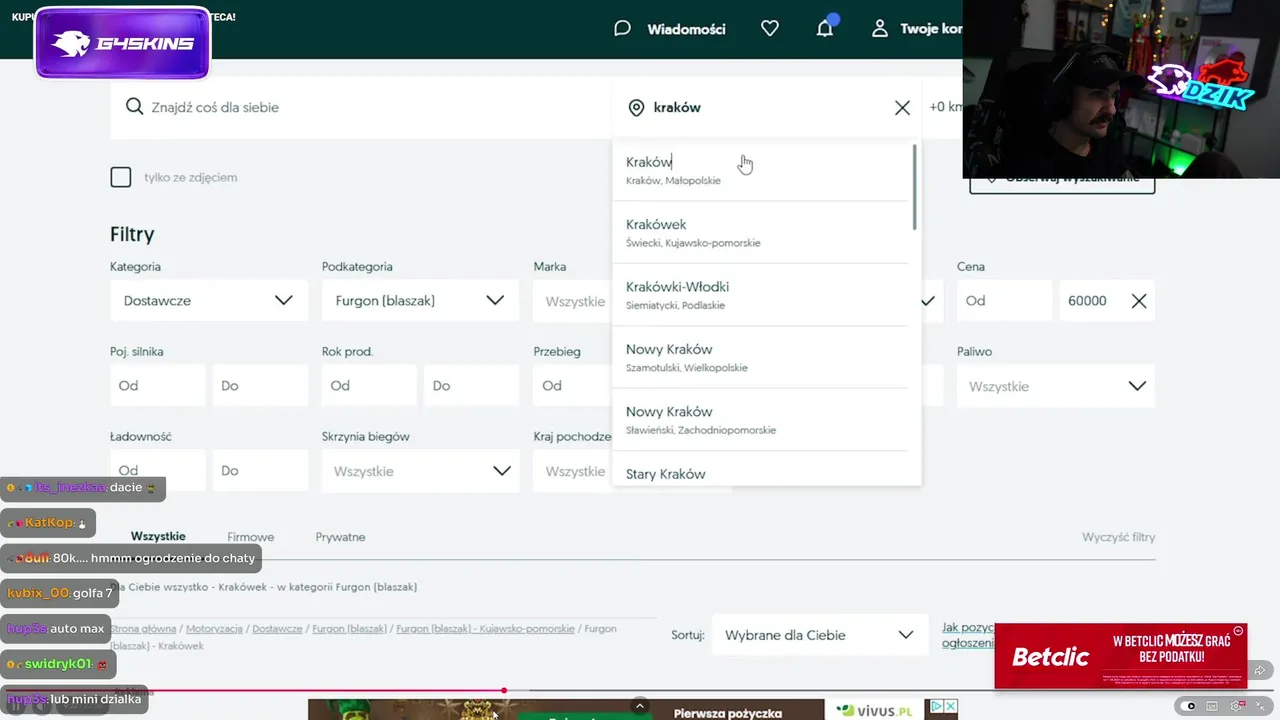
Task: Clear the kraków location with X
Action: [x=902, y=108]
